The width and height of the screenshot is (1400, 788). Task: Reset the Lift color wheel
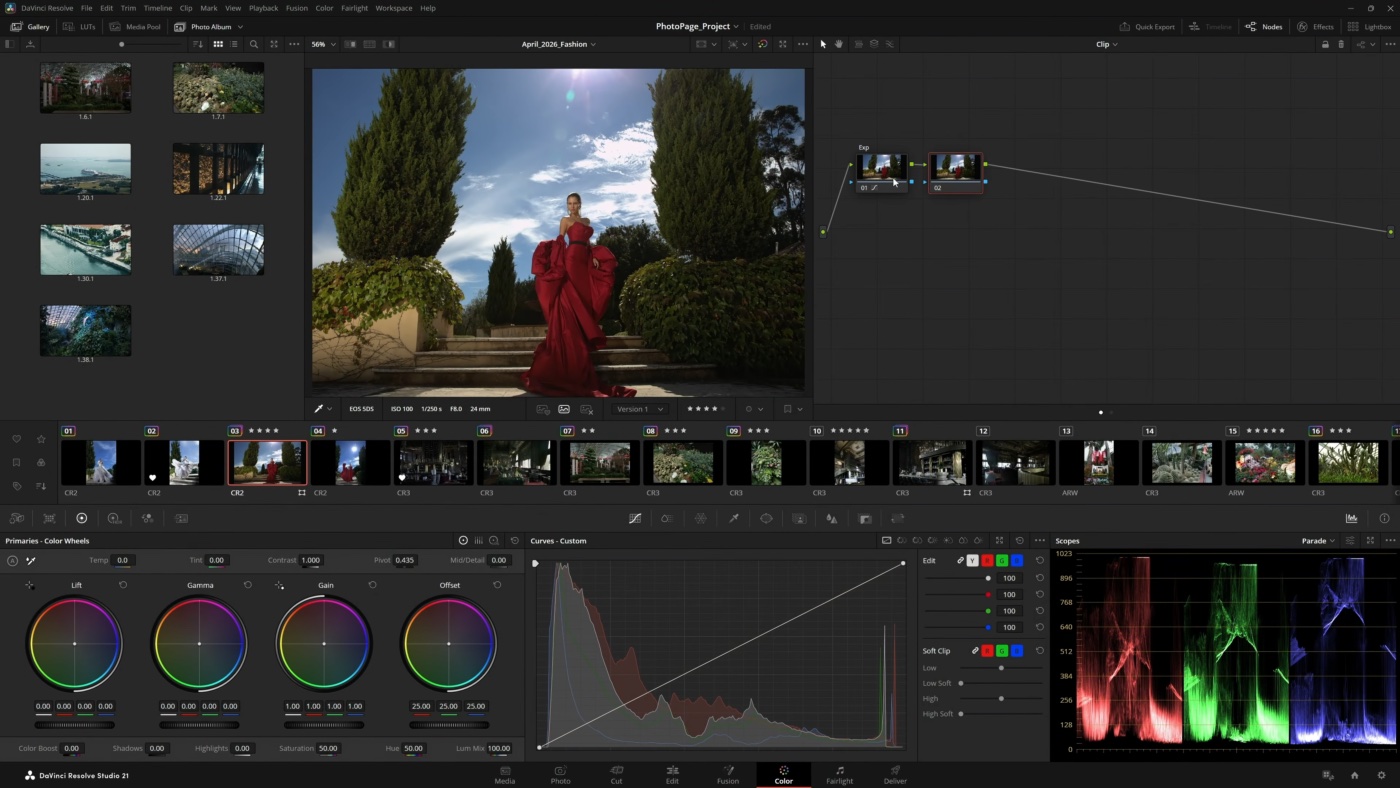tap(123, 585)
